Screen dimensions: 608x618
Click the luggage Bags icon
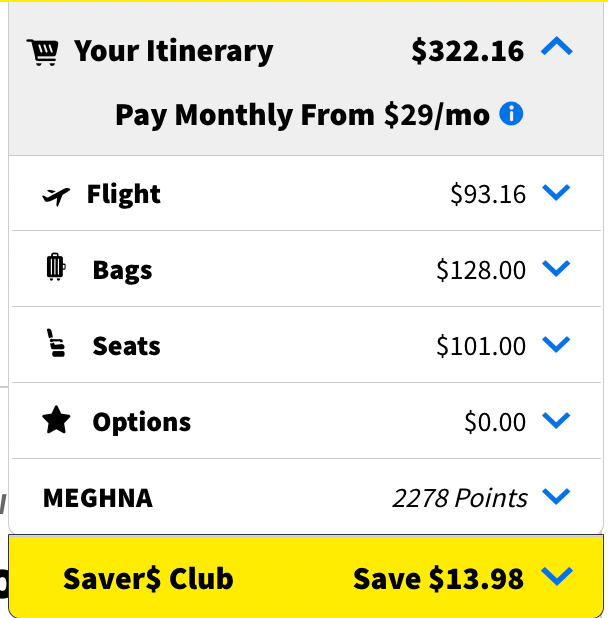coord(57,268)
